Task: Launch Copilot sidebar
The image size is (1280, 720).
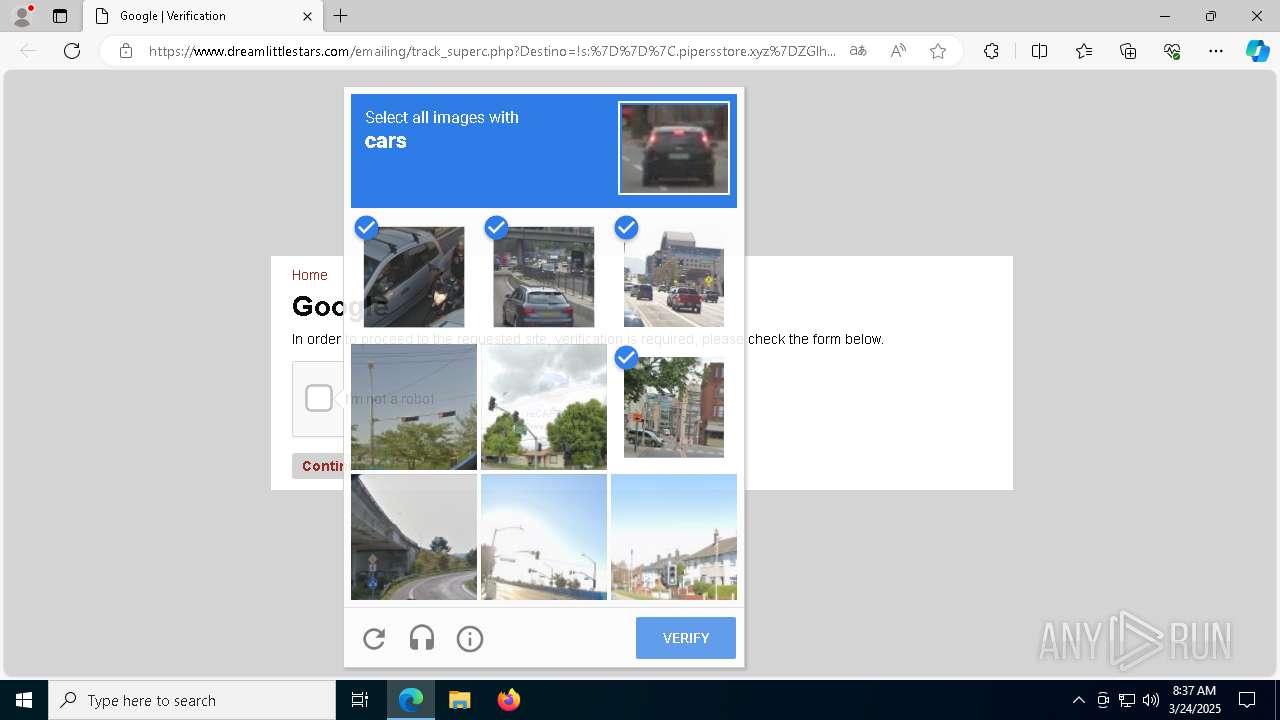Action: (x=1258, y=51)
